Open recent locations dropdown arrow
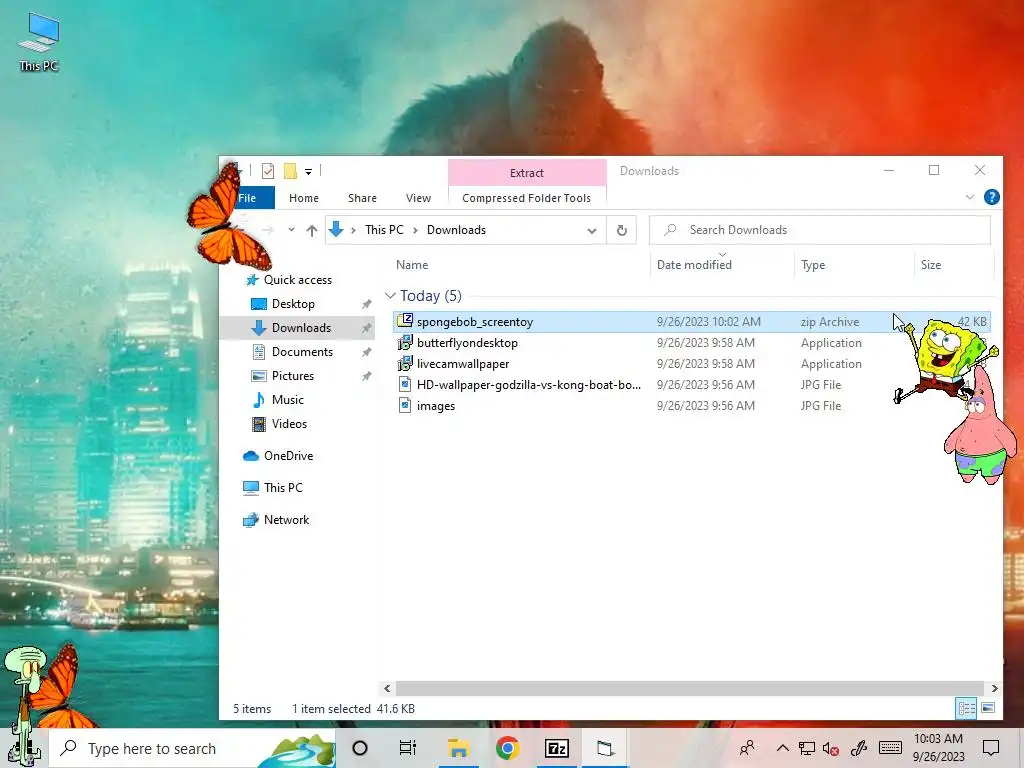The image size is (1024, 768). tap(291, 230)
